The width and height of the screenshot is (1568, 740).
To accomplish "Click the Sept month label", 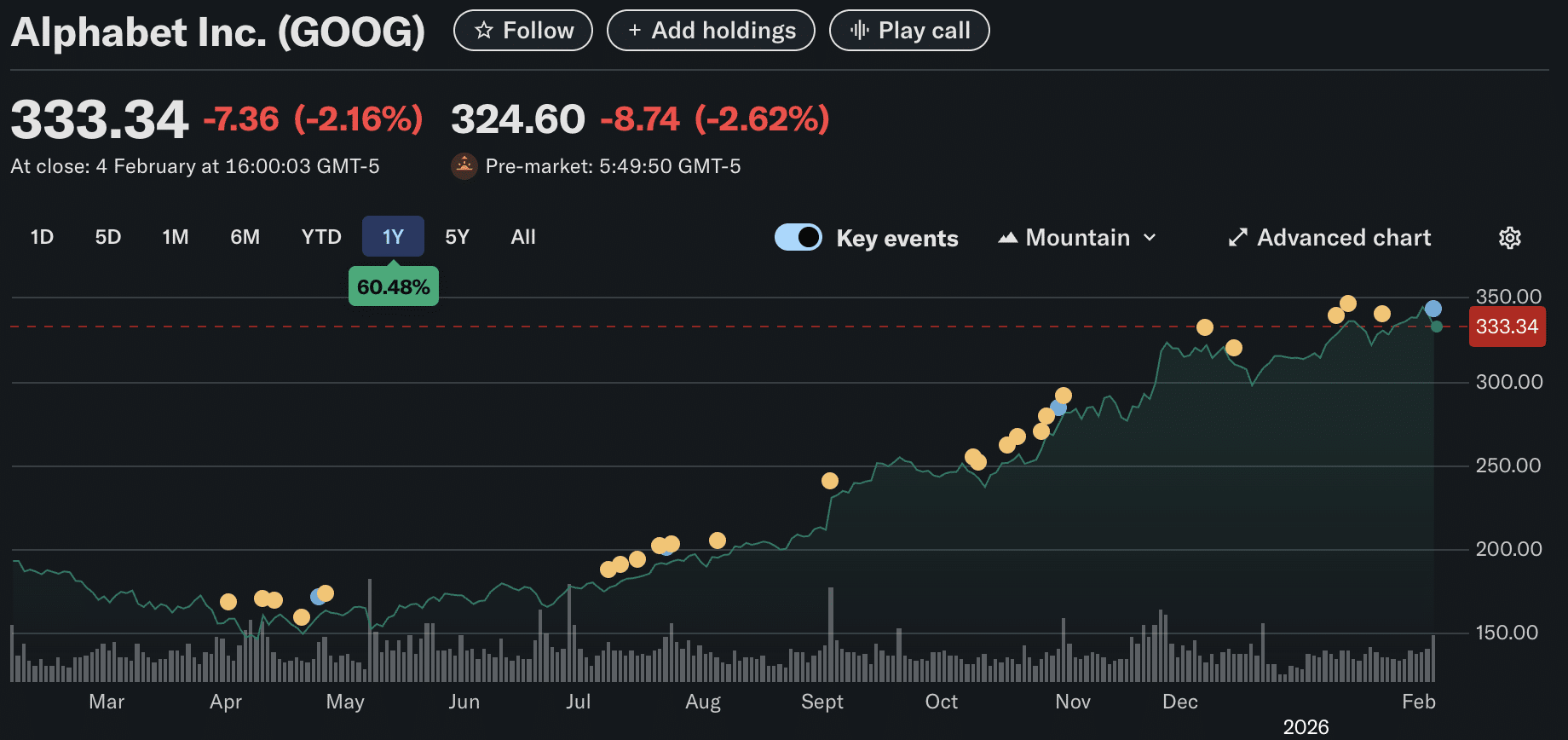I will pos(822,702).
